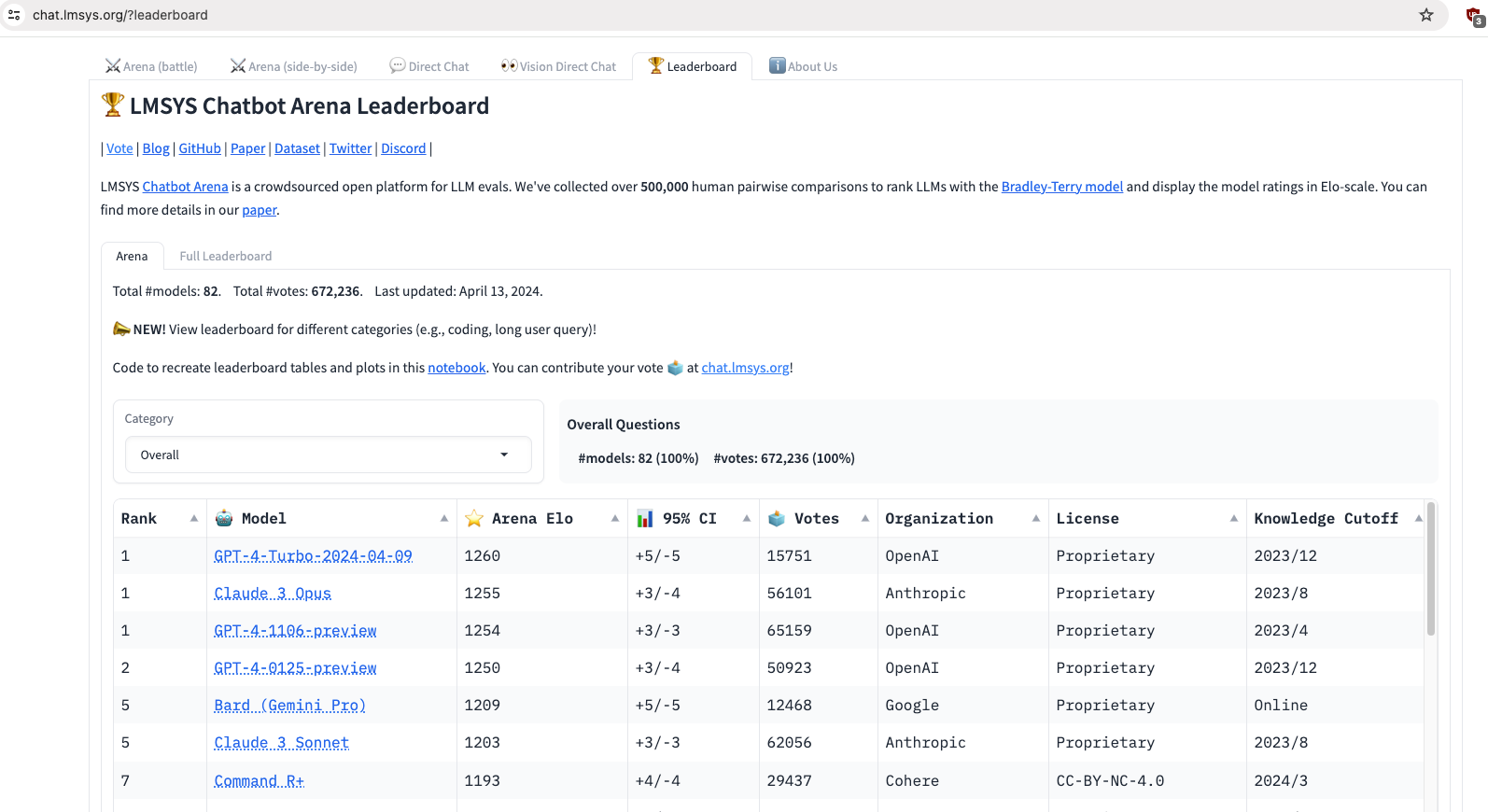This screenshot has width=1488, height=812.
Task: Click the star icon in Arena Elo header
Action: click(474, 519)
